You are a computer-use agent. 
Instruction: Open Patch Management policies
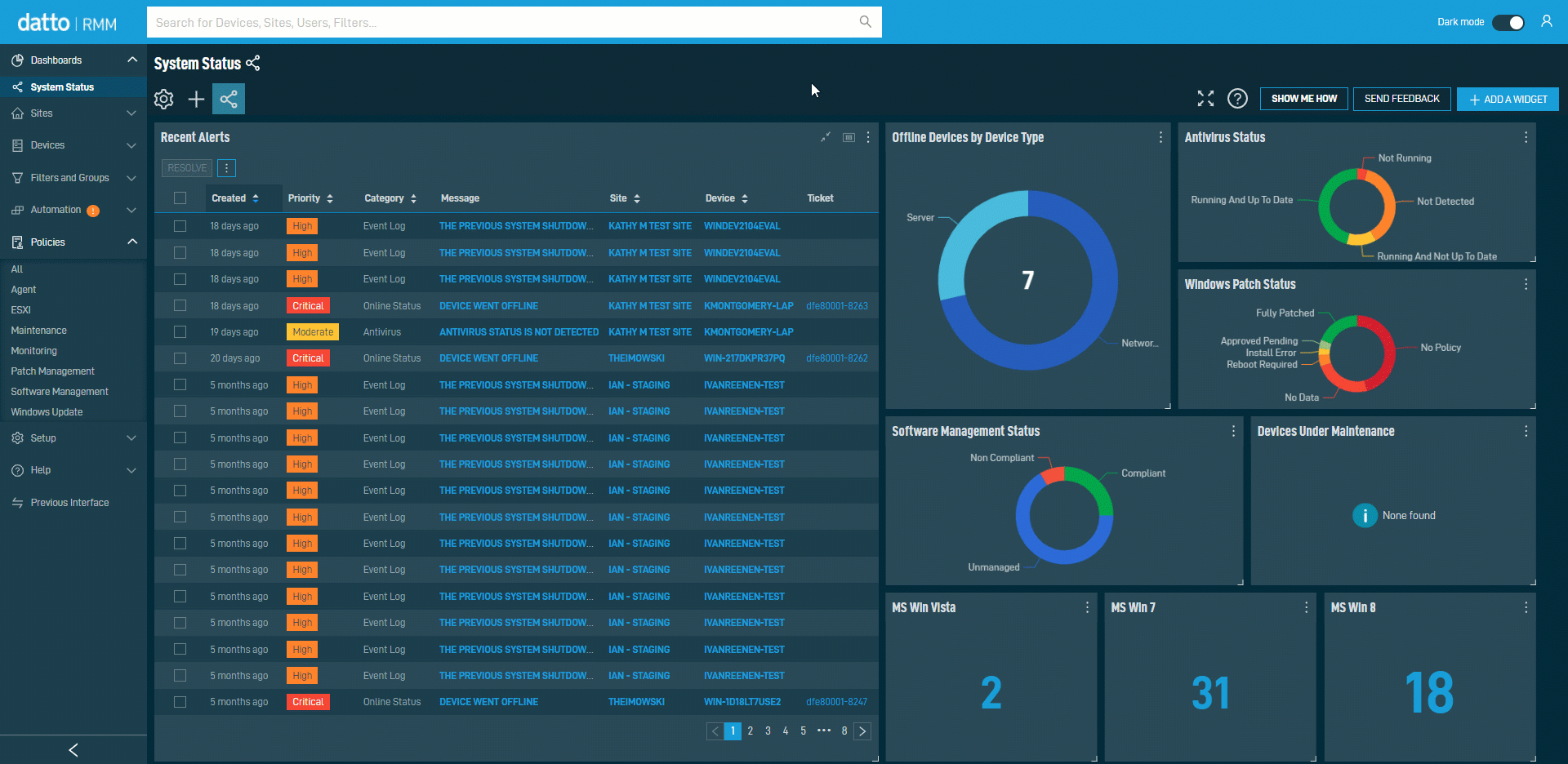coord(52,371)
